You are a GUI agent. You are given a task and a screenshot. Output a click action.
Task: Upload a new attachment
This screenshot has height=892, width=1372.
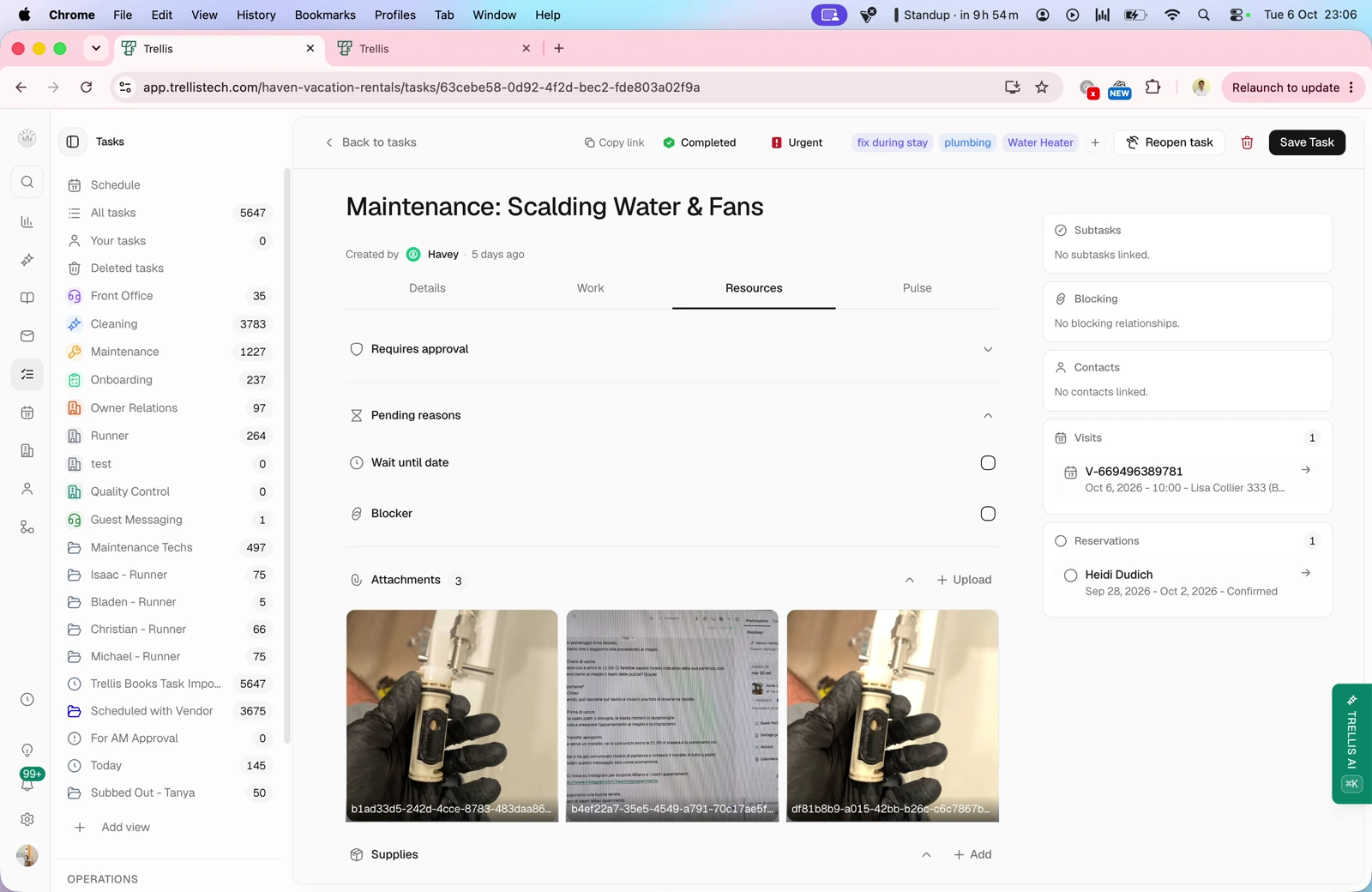964,580
